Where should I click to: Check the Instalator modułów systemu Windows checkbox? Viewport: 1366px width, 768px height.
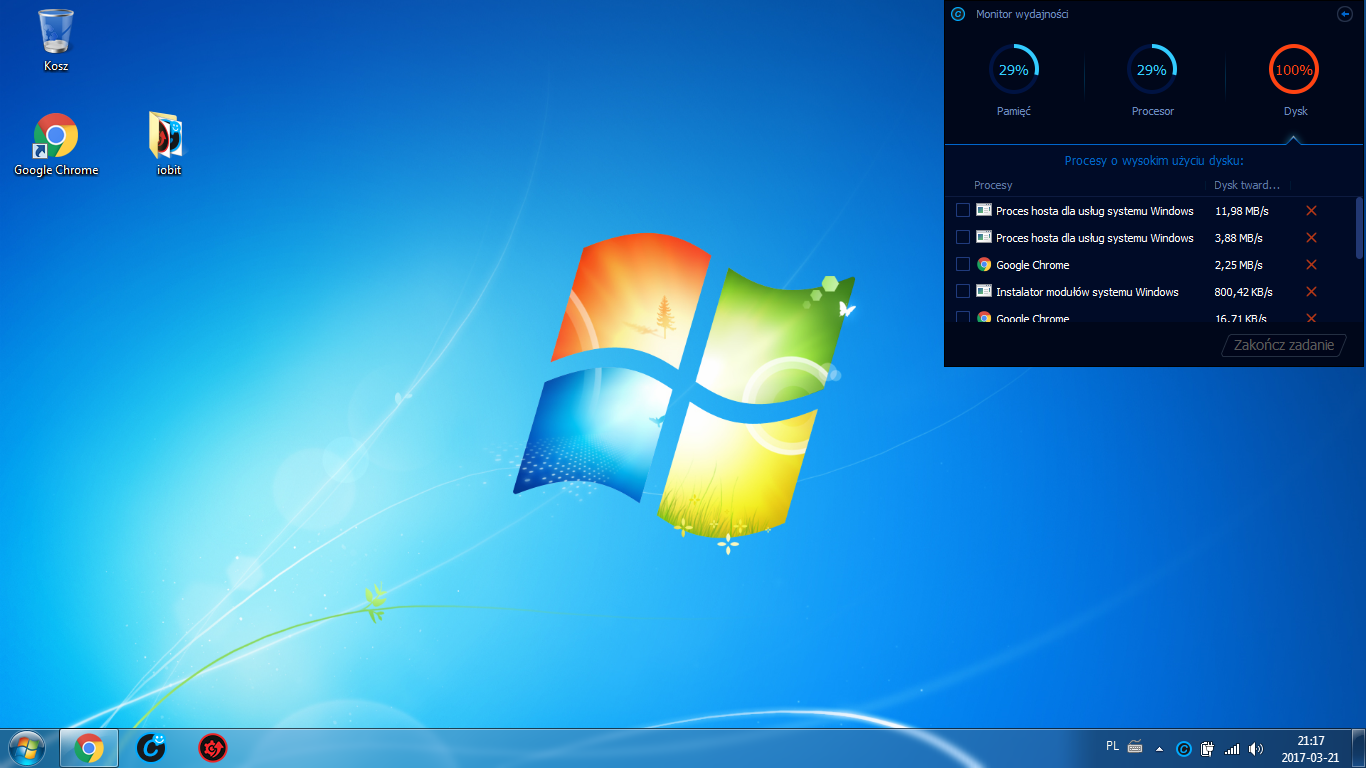click(x=963, y=291)
